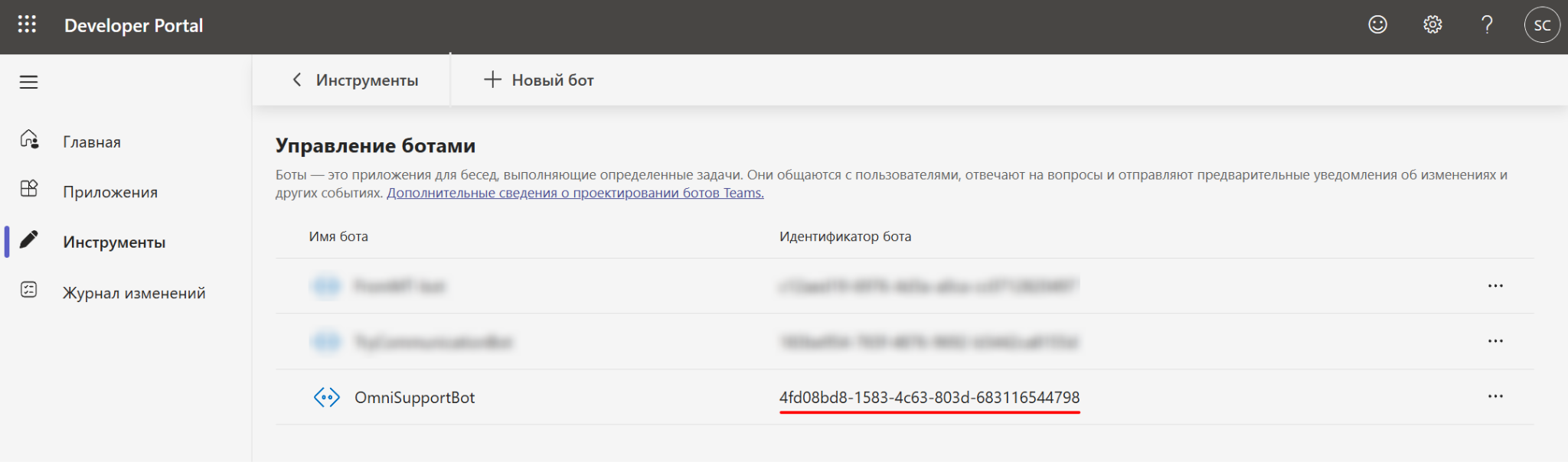Click the apps icon beside Приложения
Viewport: 1568px width, 462px height.
click(x=29, y=189)
